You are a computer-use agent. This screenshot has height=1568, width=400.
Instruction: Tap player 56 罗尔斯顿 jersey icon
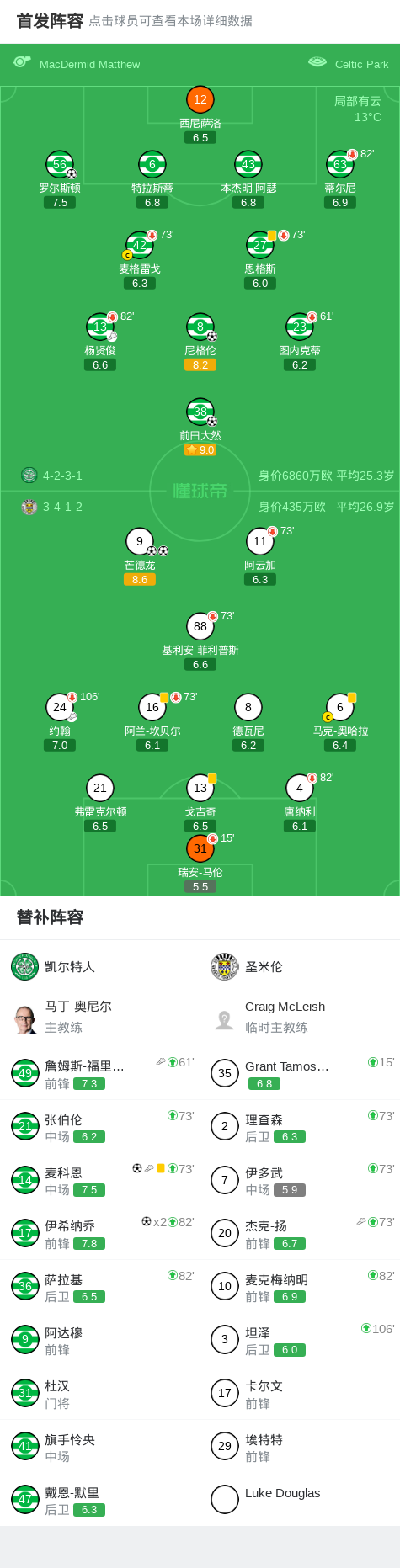60,164
